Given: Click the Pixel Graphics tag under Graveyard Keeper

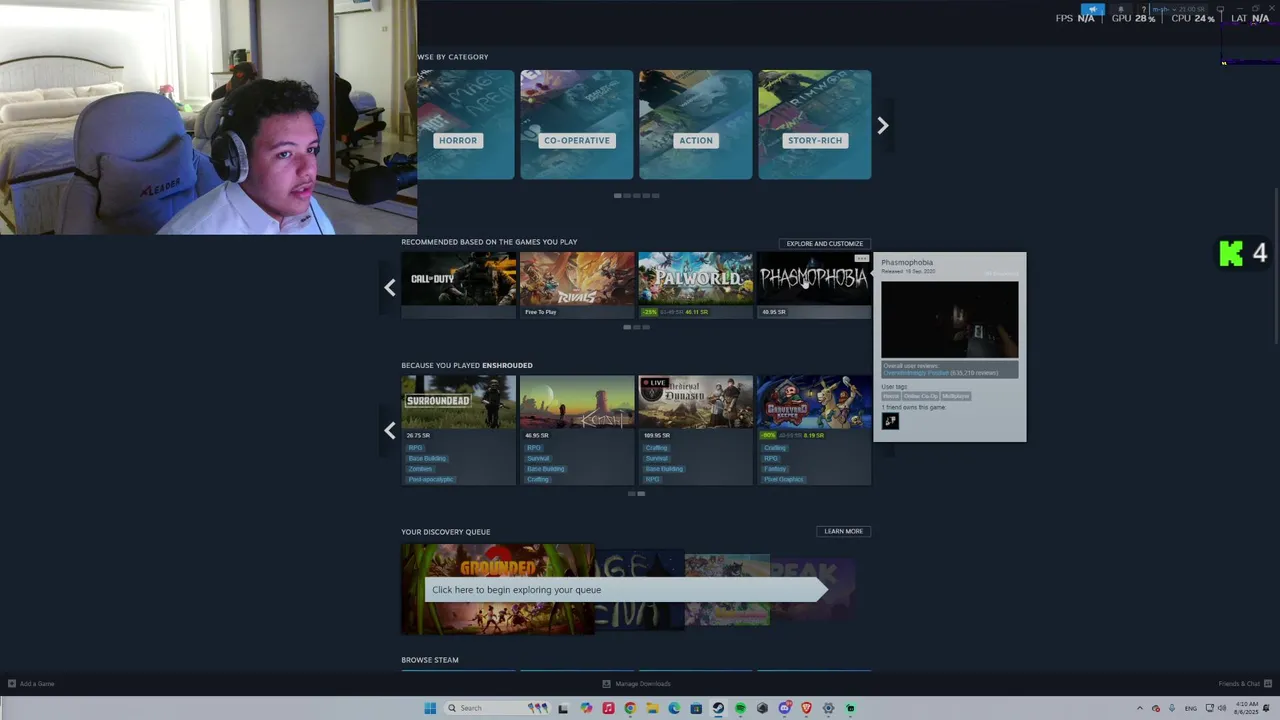Looking at the screenshot, I should pyautogui.click(x=784, y=479).
